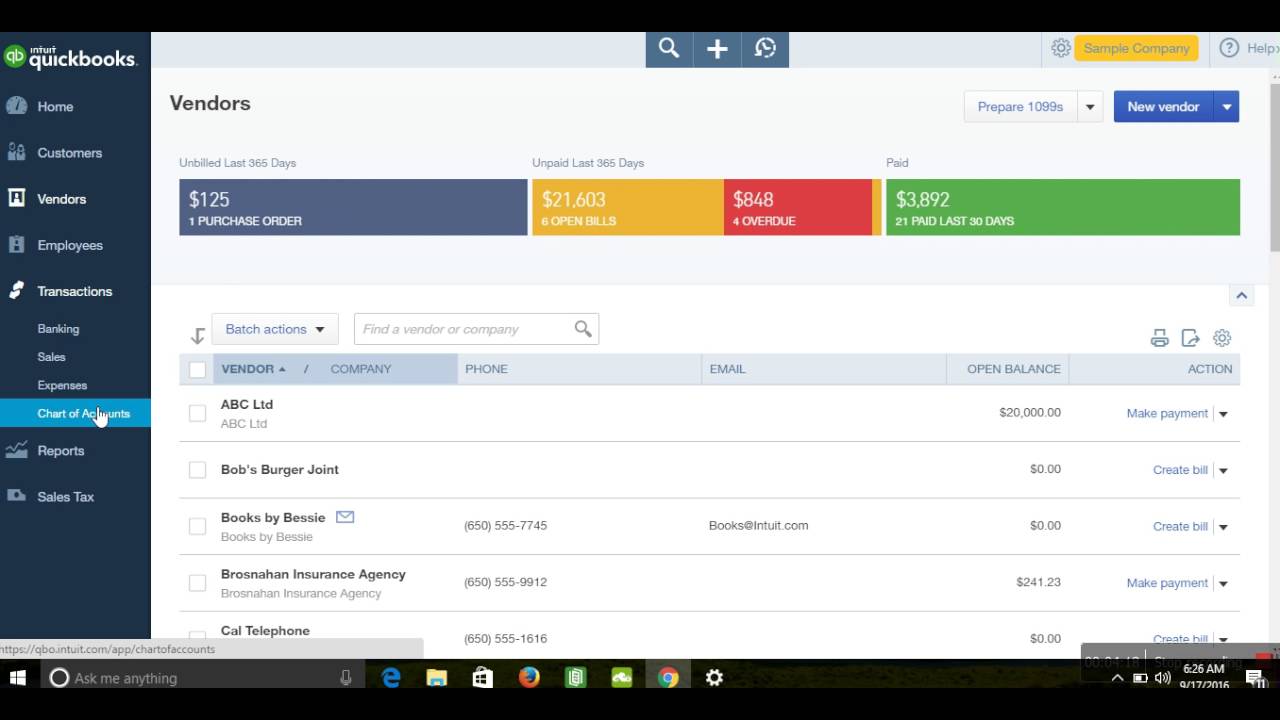This screenshot has height=720, width=1280.
Task: Open the Prepare 1099s dropdown arrow
Action: 1090,107
